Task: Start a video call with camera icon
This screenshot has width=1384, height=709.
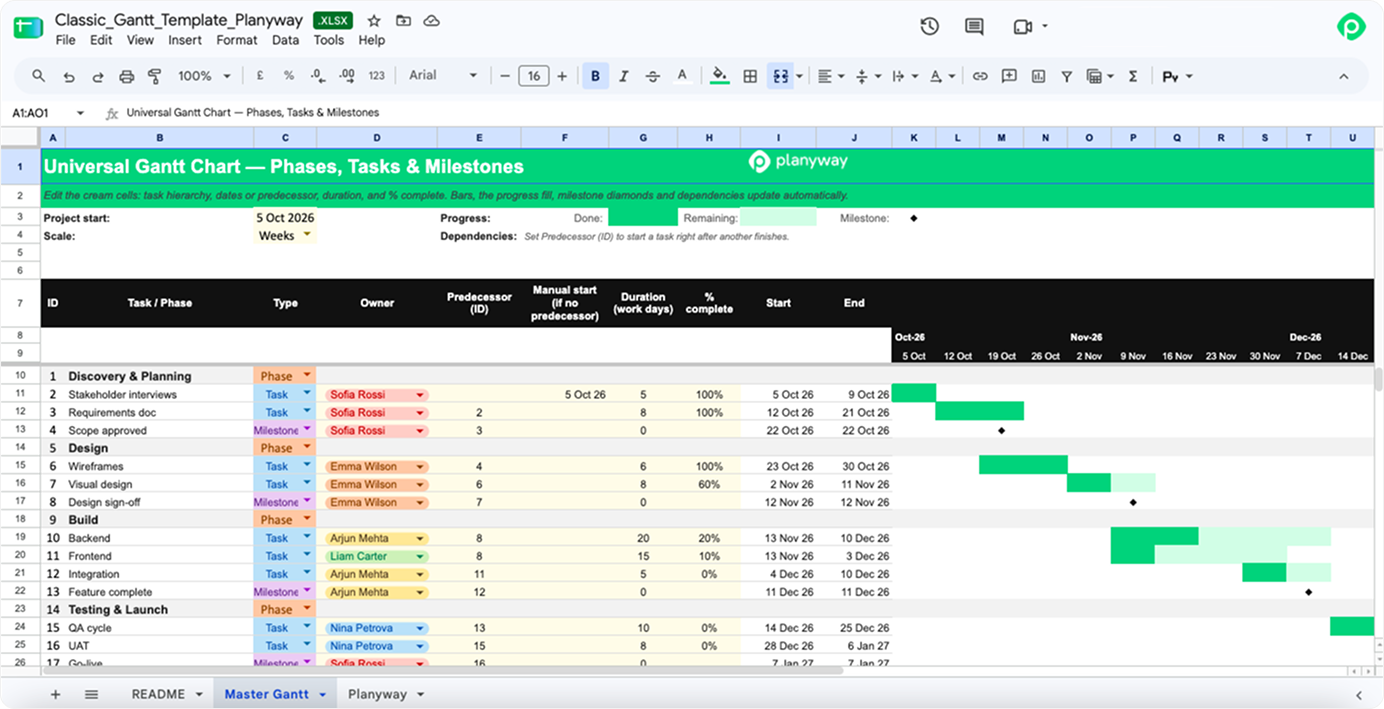Action: point(1022,26)
